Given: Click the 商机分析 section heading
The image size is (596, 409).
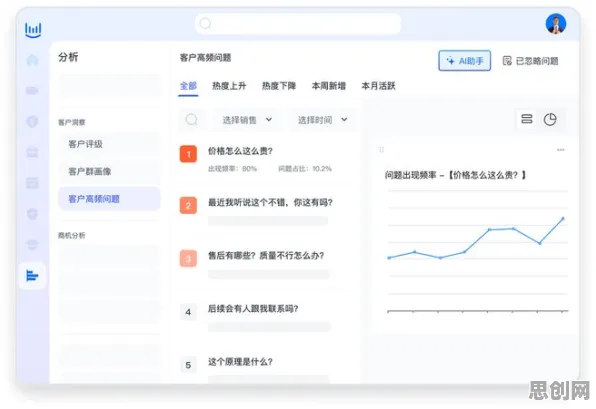Looking at the screenshot, I should click(72, 236).
